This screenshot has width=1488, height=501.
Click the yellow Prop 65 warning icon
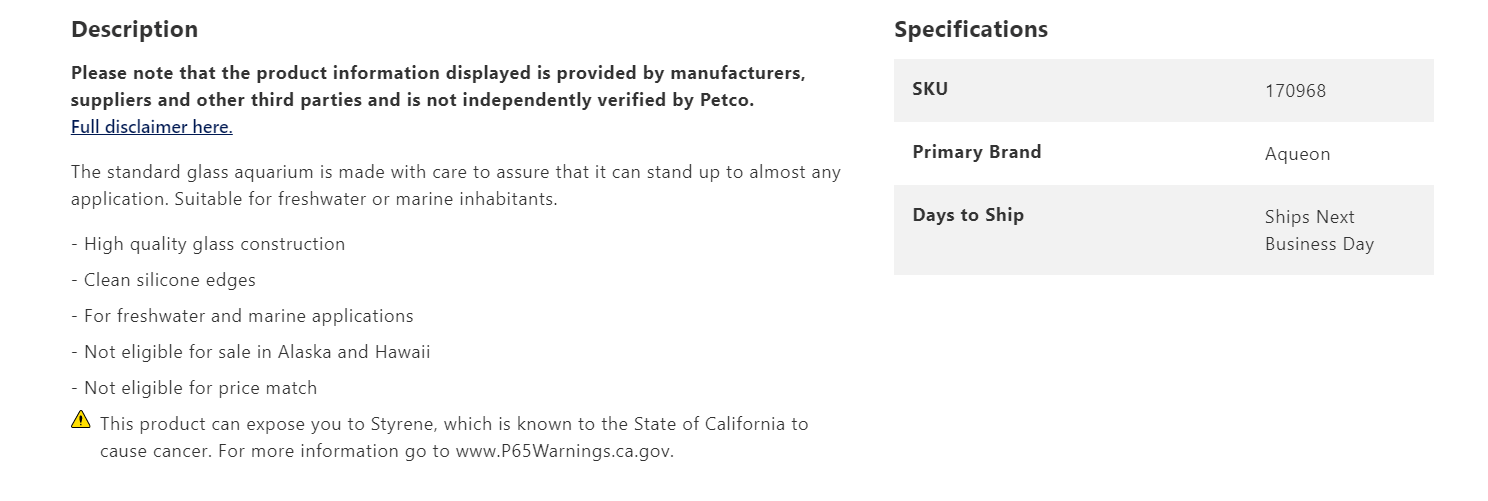(81, 420)
